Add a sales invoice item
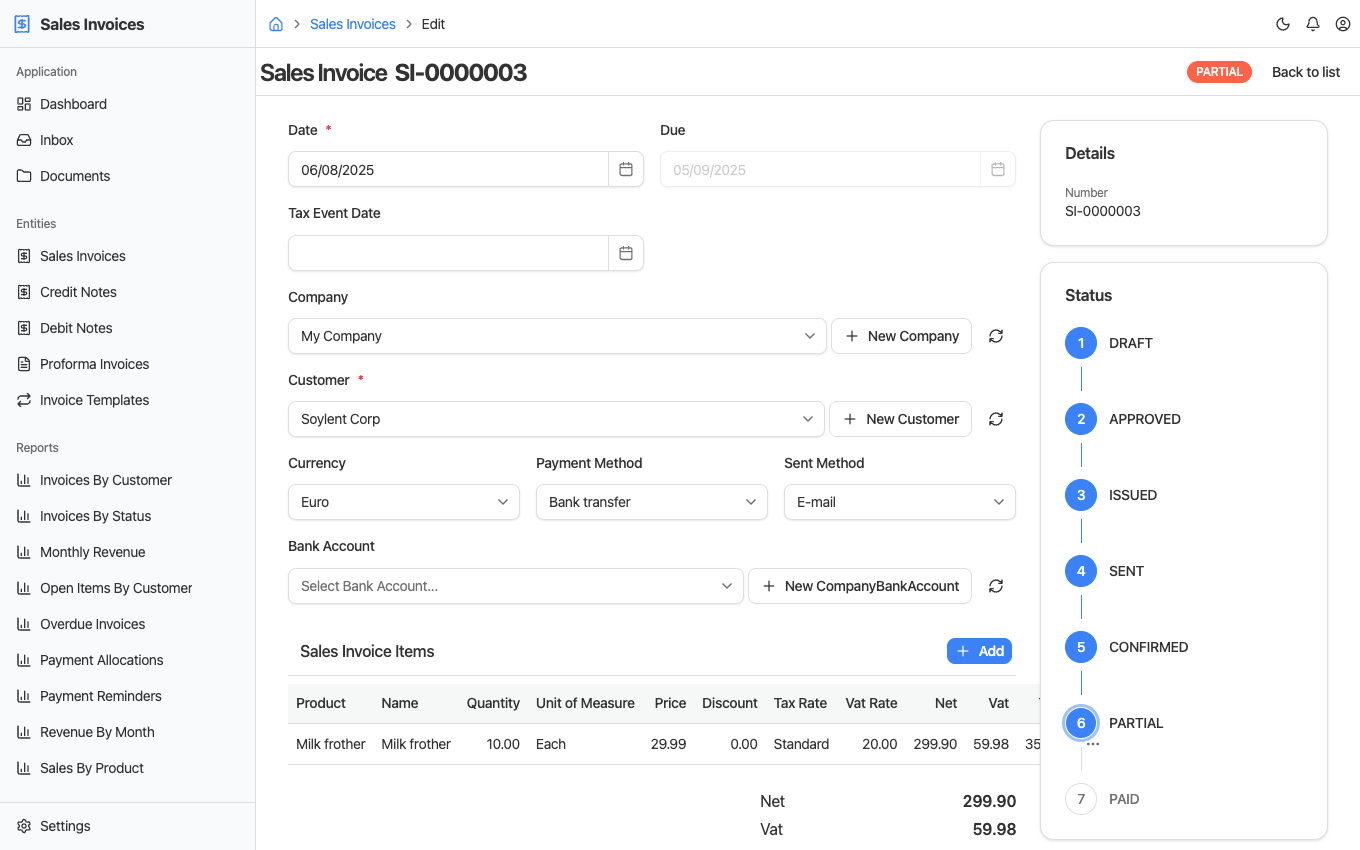Image resolution: width=1360 pixels, height=850 pixels. [x=979, y=651]
